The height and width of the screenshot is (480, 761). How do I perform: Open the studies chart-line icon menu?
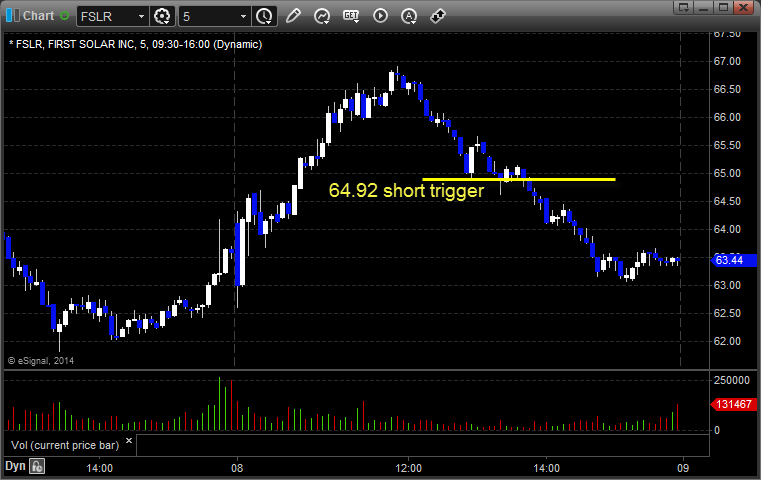[x=322, y=16]
